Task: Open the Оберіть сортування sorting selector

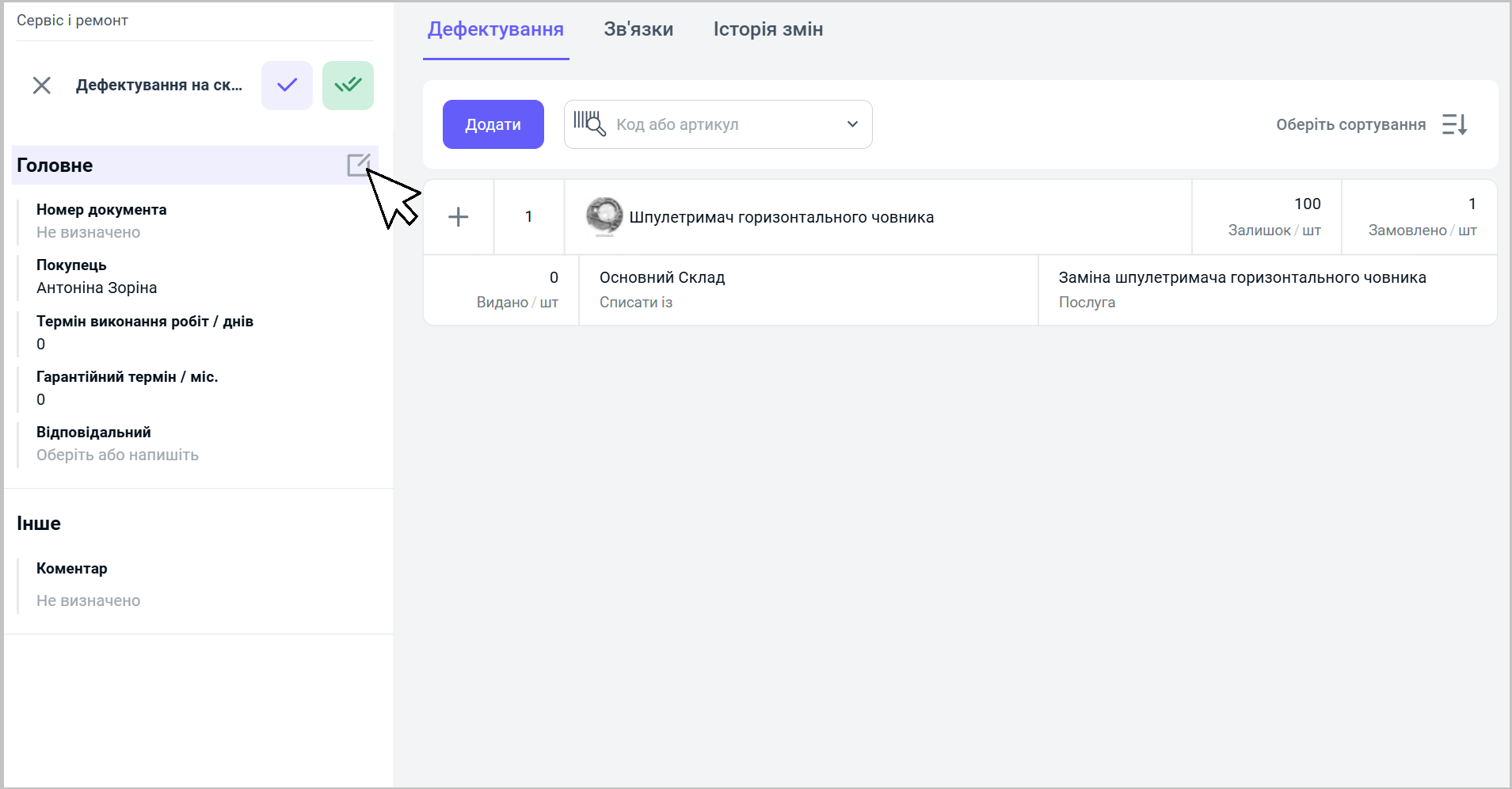Action: click(1350, 124)
